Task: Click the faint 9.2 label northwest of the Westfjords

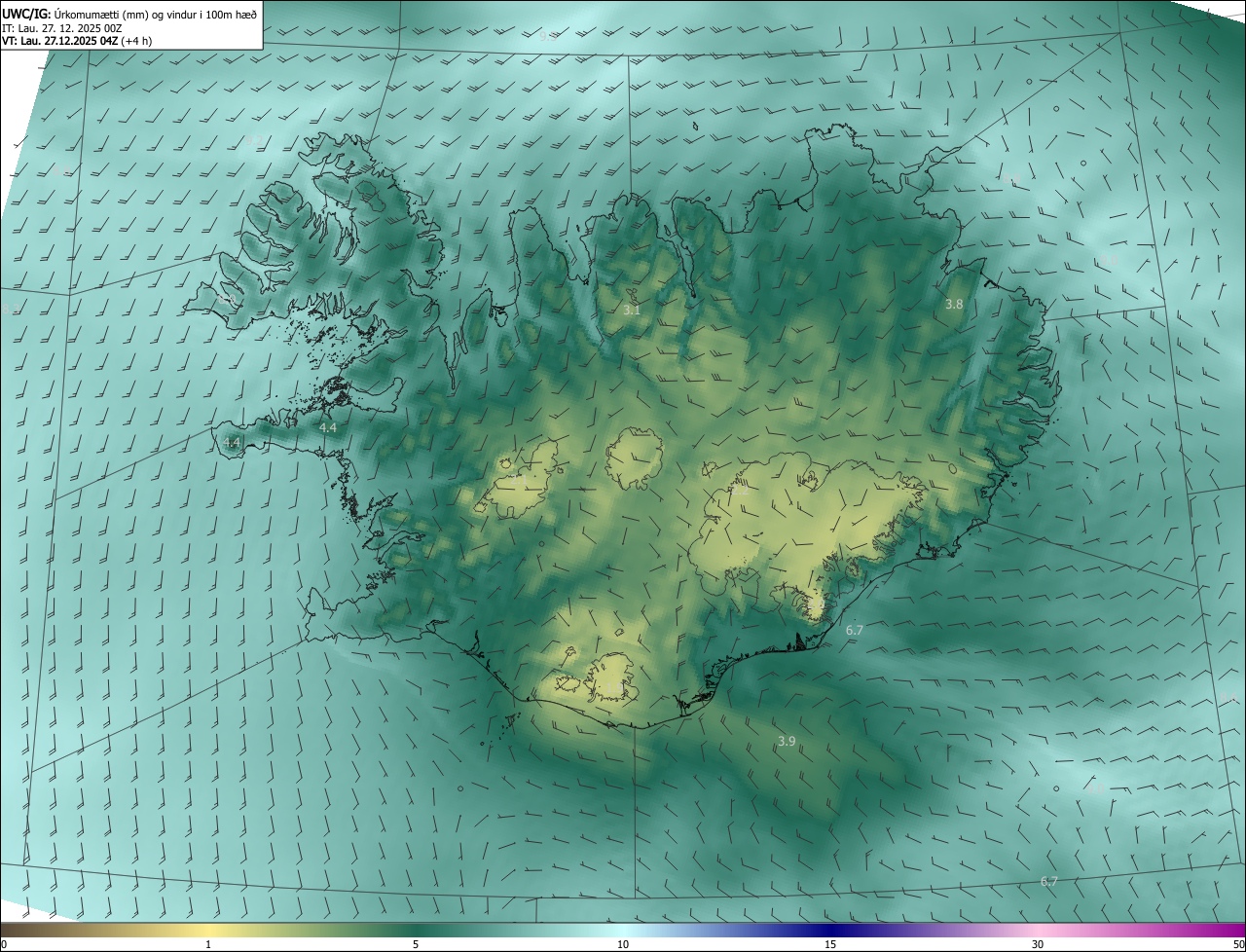Action: (254, 141)
